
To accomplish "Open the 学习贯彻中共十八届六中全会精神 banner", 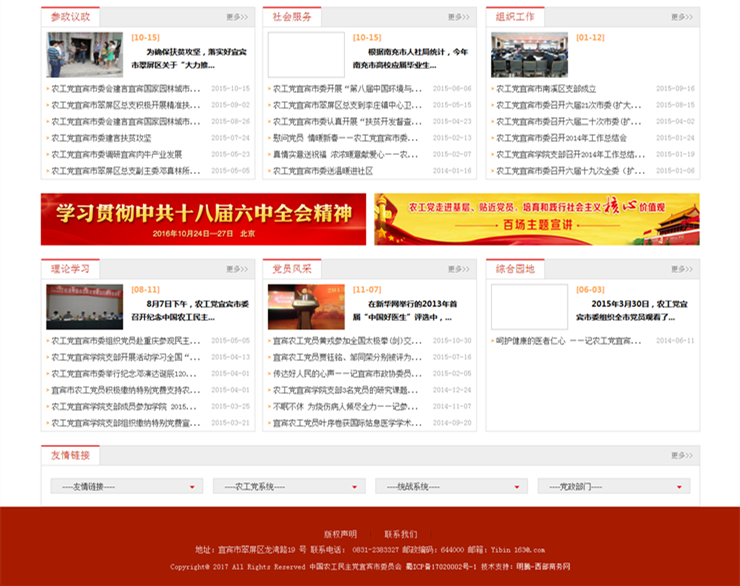I will [203, 219].
